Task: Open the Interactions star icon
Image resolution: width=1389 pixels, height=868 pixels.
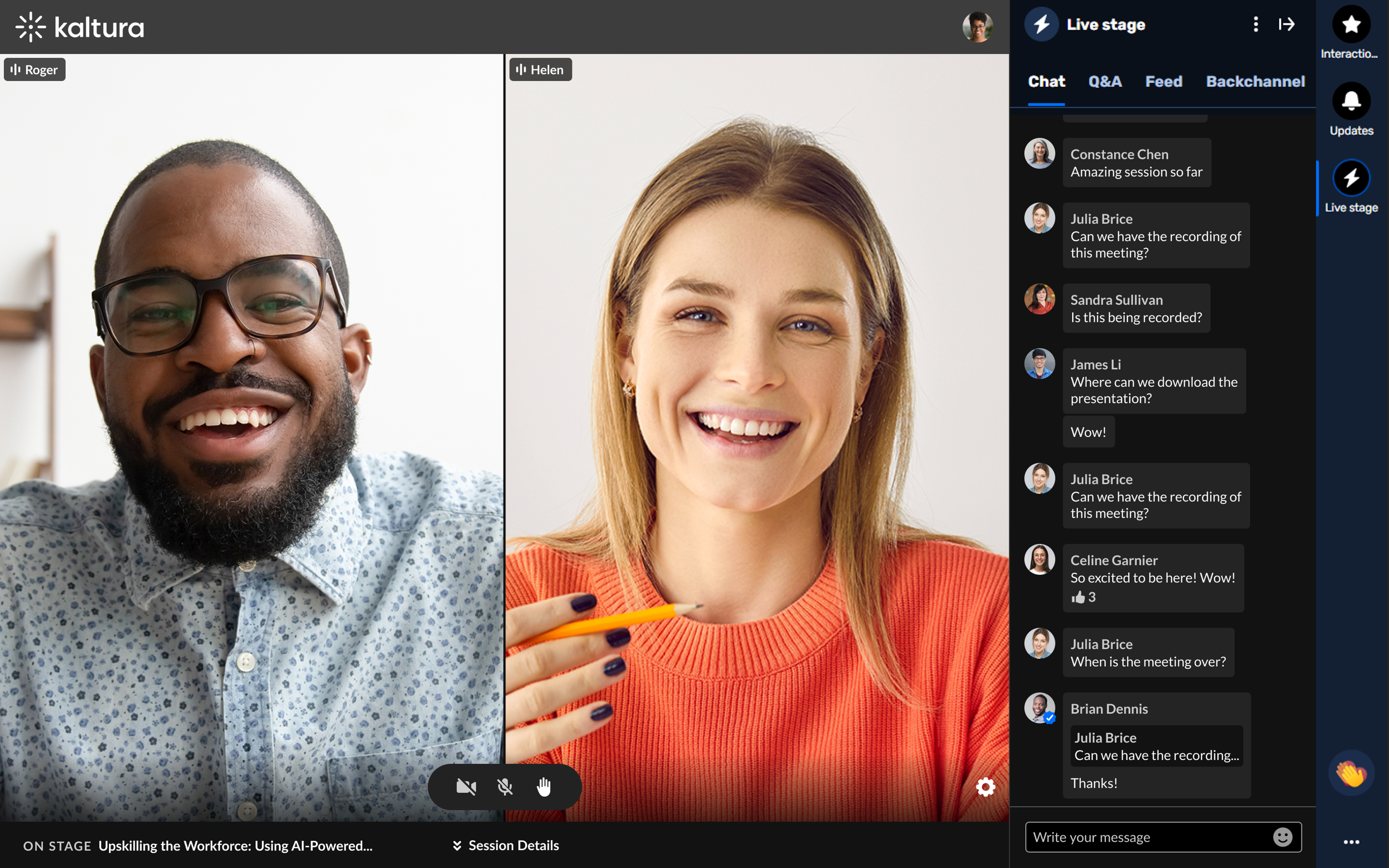Action: click(1351, 25)
